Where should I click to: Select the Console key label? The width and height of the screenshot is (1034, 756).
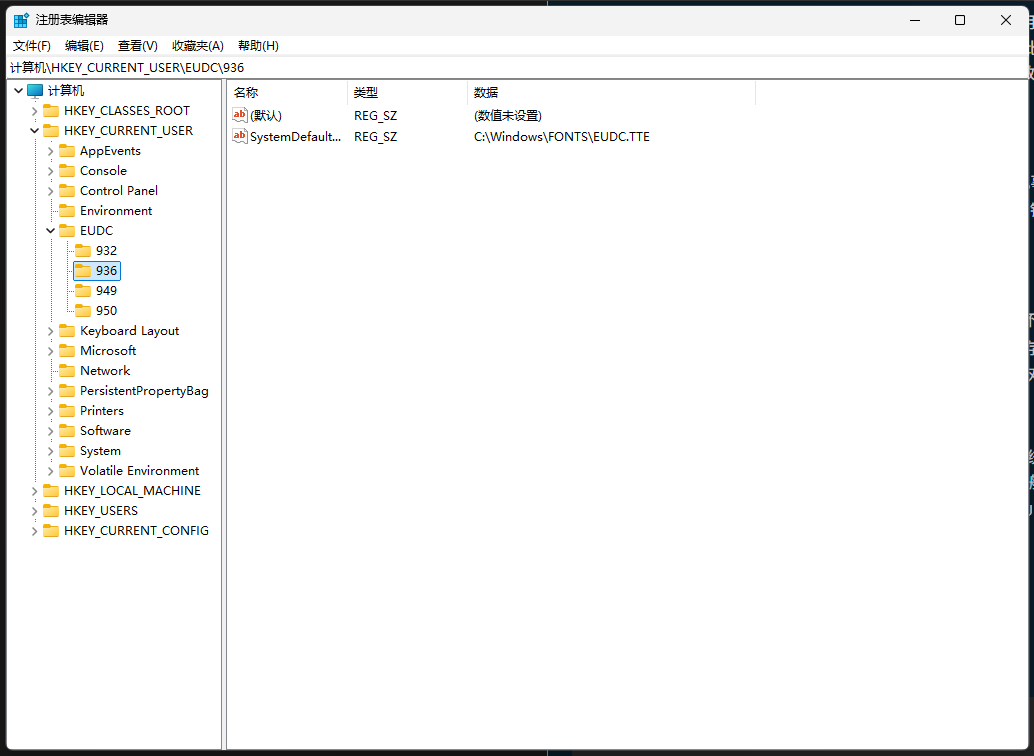103,171
